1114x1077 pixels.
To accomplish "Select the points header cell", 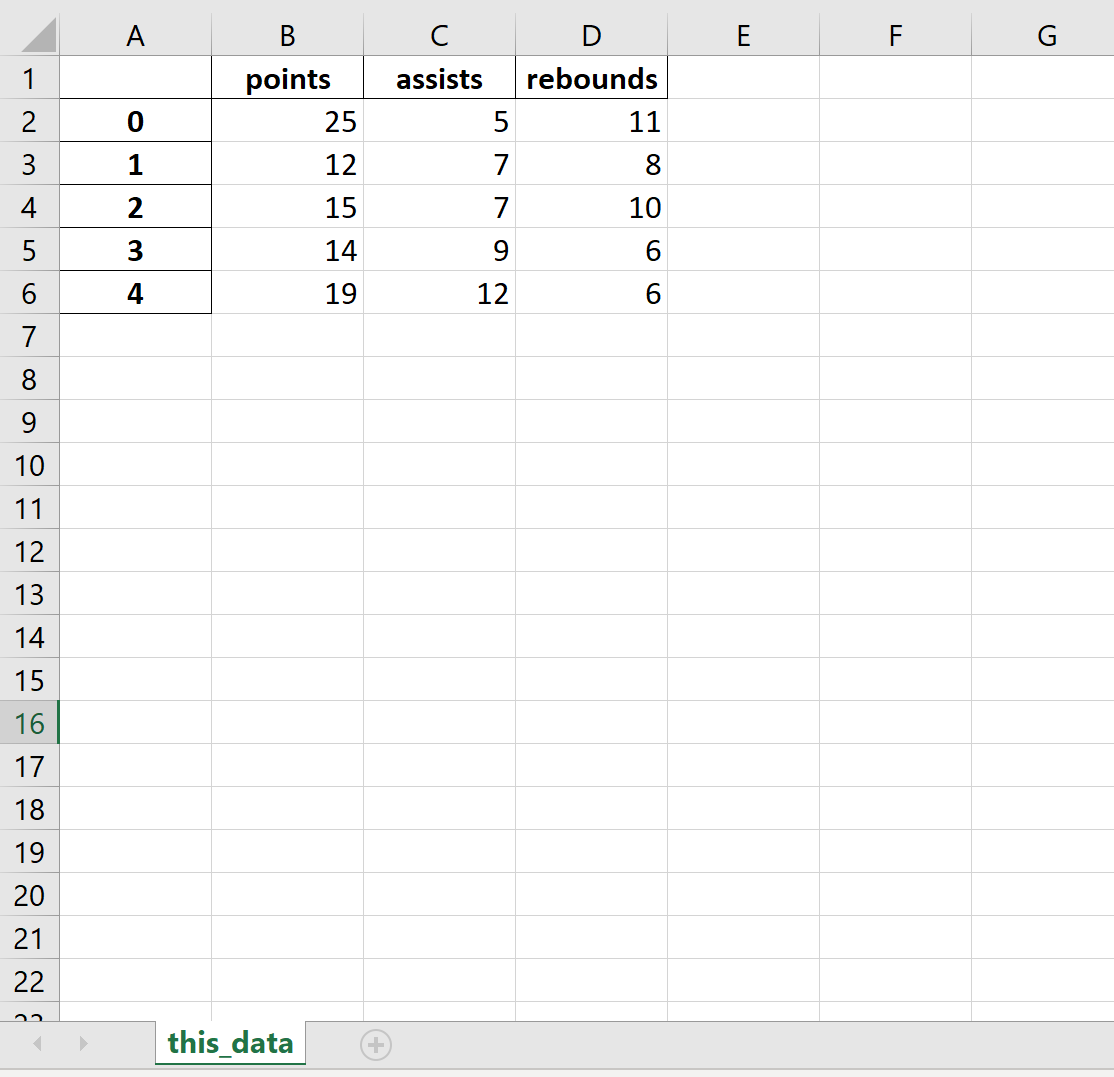I will pos(287,78).
